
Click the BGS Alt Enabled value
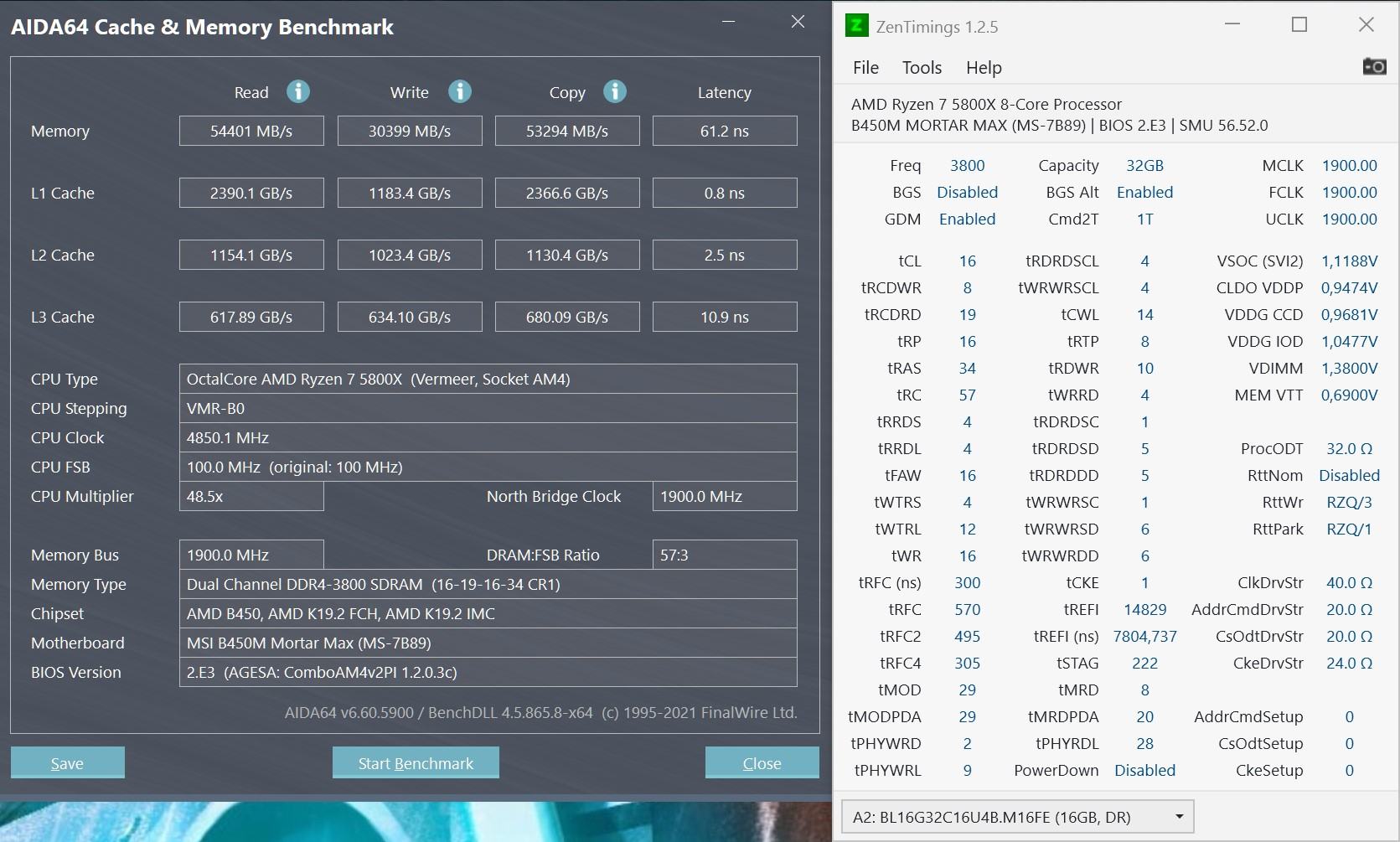[x=1144, y=192]
